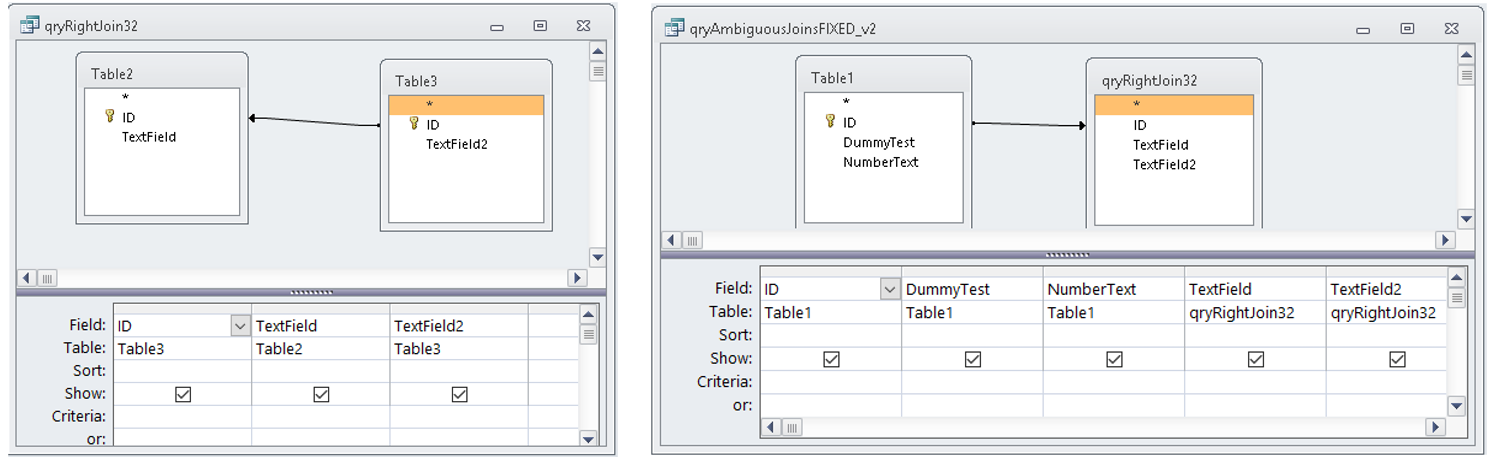The height and width of the screenshot is (458, 1492).
Task: Click the Sort cell under the NumberText column
Action: pos(1114,336)
